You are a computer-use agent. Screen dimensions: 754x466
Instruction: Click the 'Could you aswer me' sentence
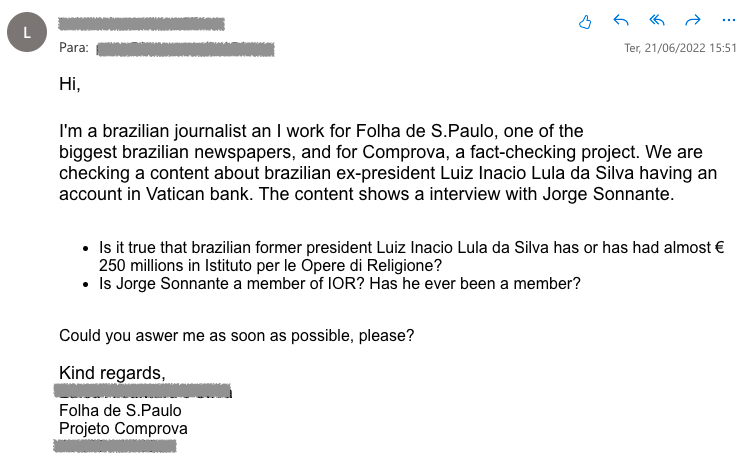(236, 336)
